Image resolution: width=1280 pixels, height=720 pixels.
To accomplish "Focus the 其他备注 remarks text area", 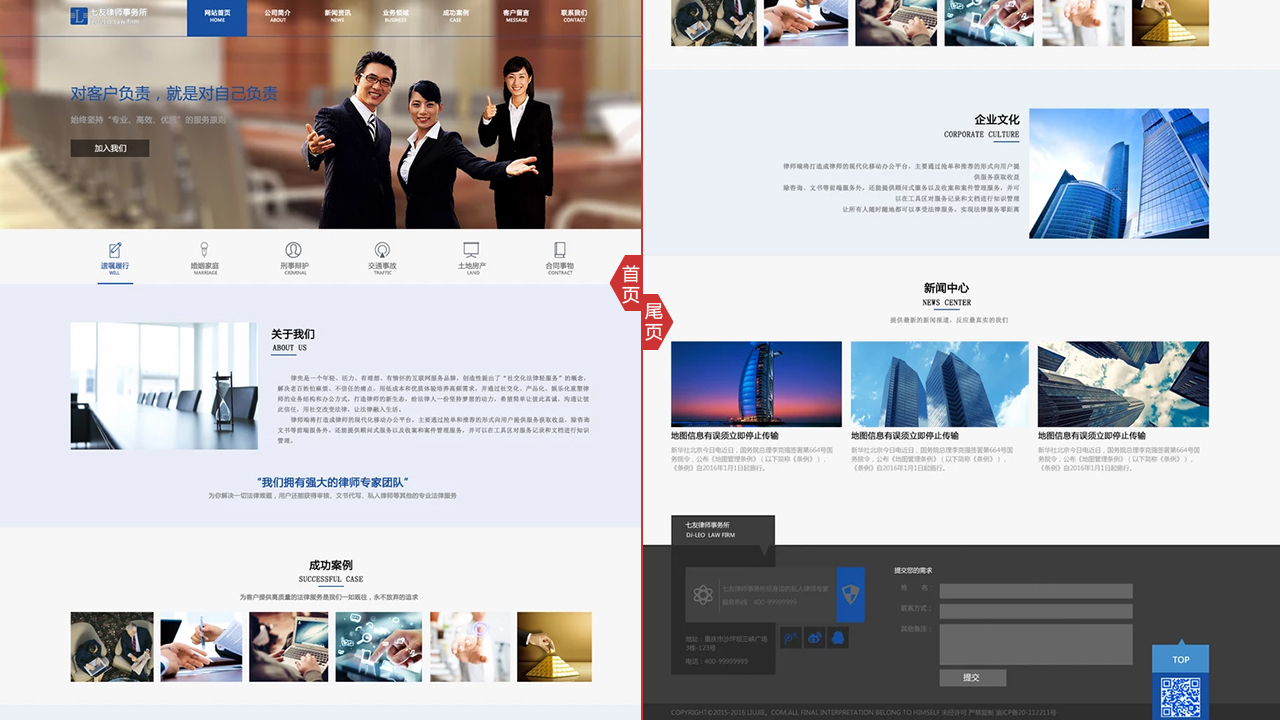I will [1035, 644].
